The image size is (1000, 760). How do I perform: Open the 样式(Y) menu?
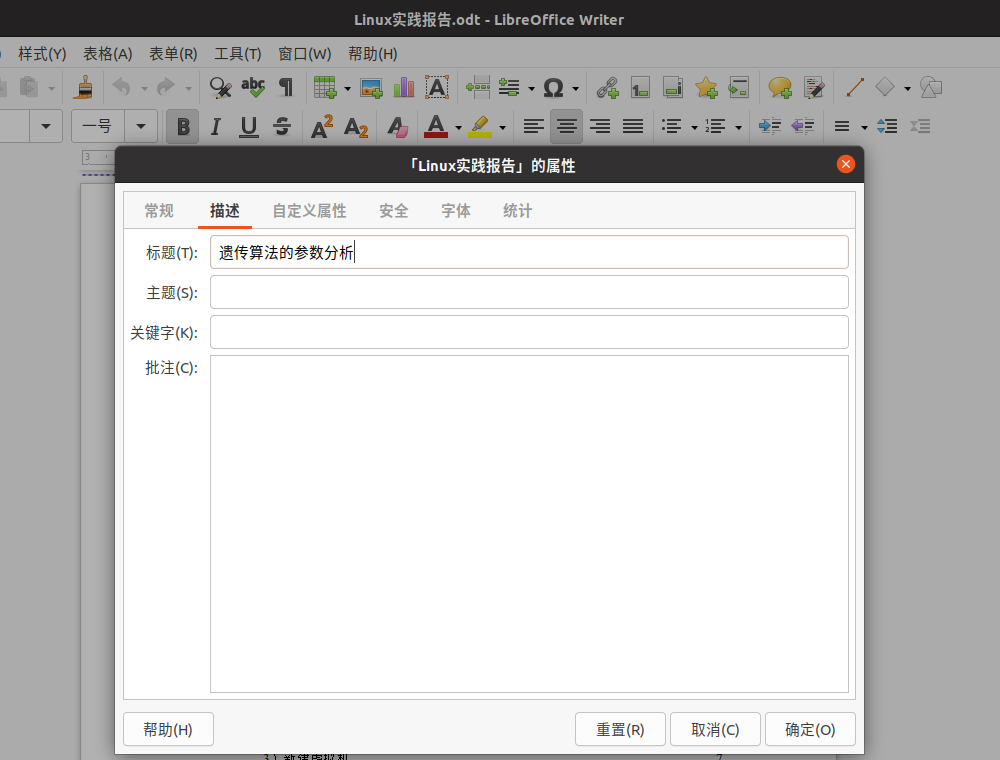click(x=42, y=54)
